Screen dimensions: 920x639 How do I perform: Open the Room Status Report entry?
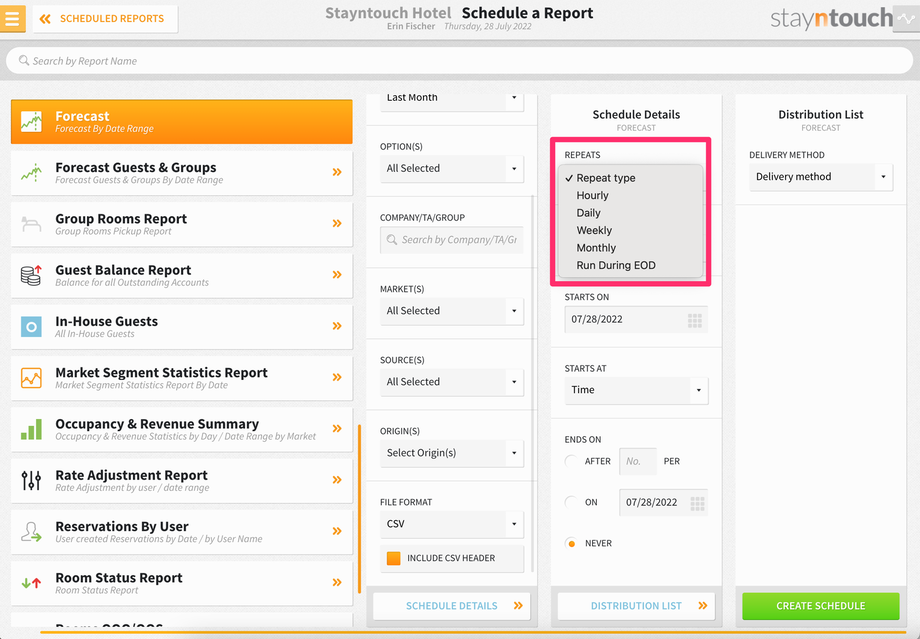[x=181, y=583]
